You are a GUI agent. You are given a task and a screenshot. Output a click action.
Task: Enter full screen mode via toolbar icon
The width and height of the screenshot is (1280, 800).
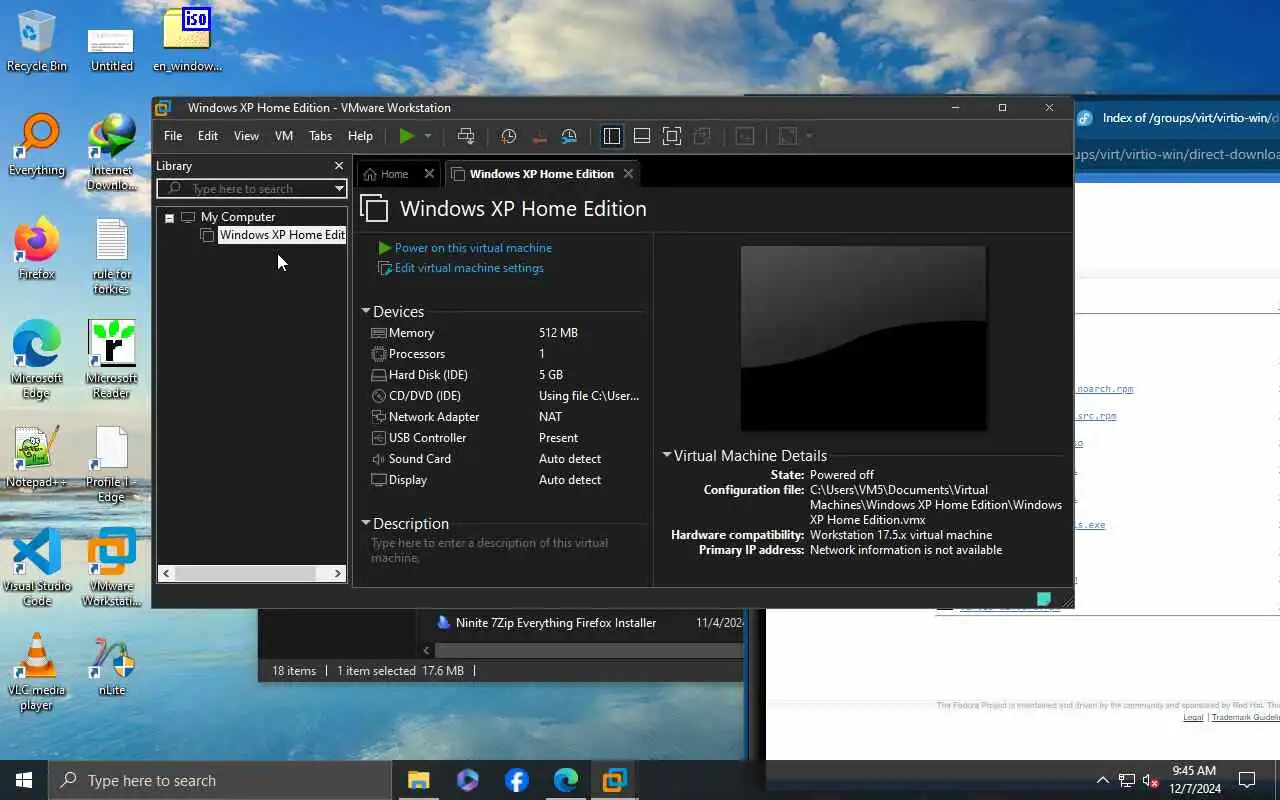(x=672, y=136)
